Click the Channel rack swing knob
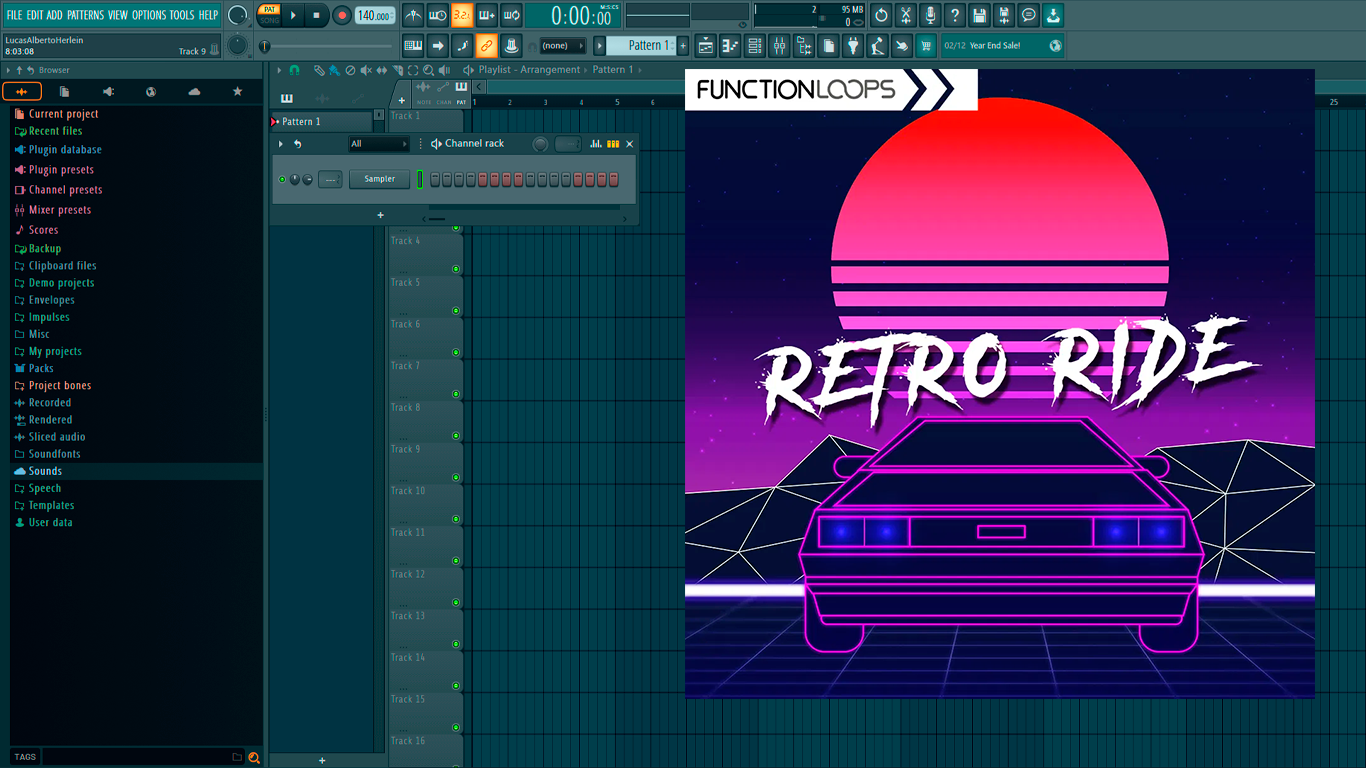The image size is (1366, 768). [x=540, y=144]
